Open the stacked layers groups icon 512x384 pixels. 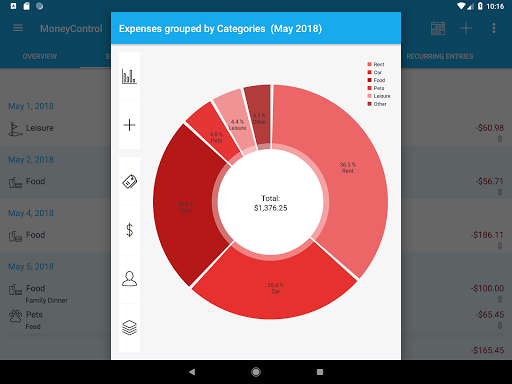[129, 327]
